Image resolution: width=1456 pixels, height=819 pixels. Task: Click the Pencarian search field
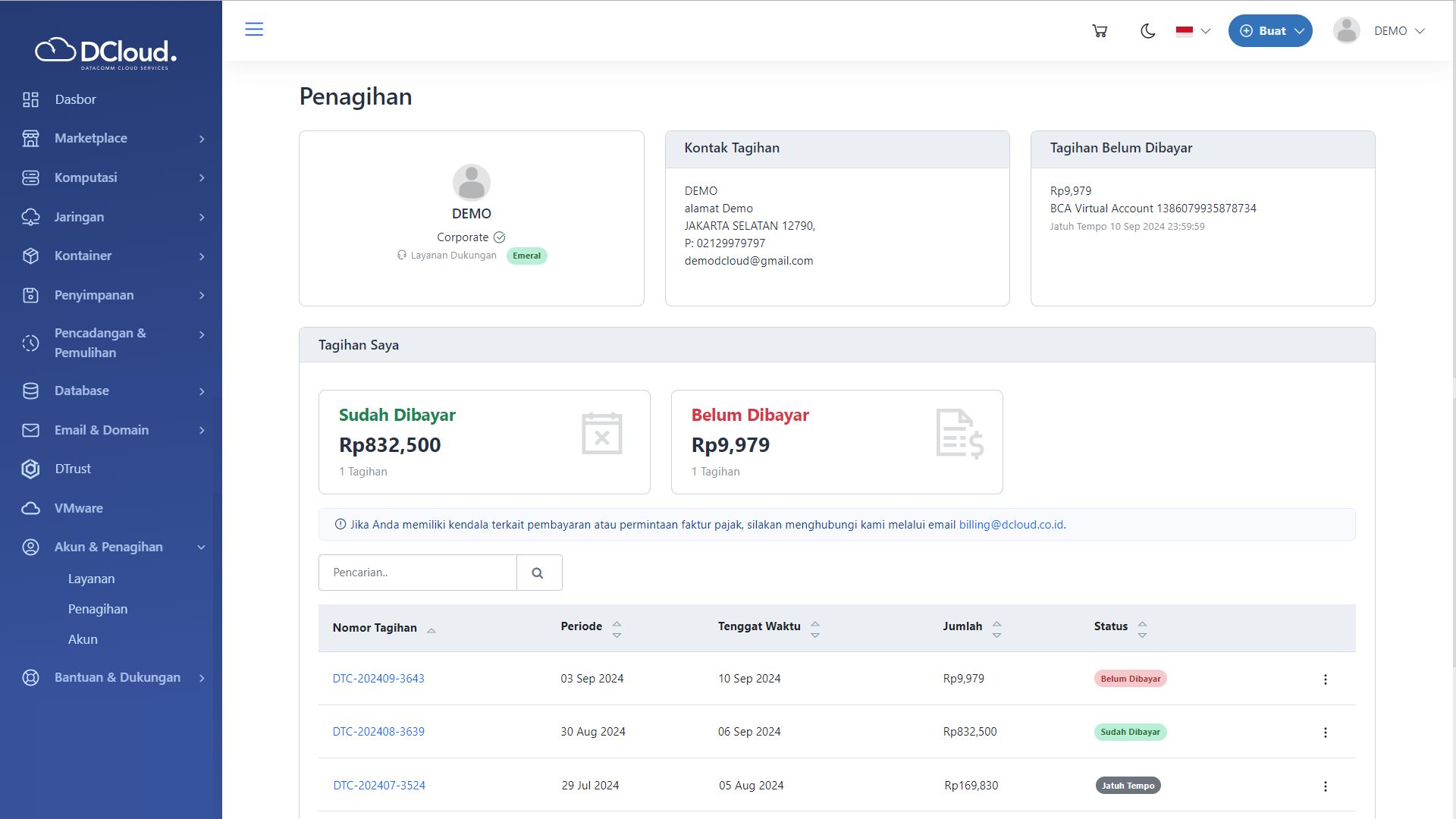(417, 573)
